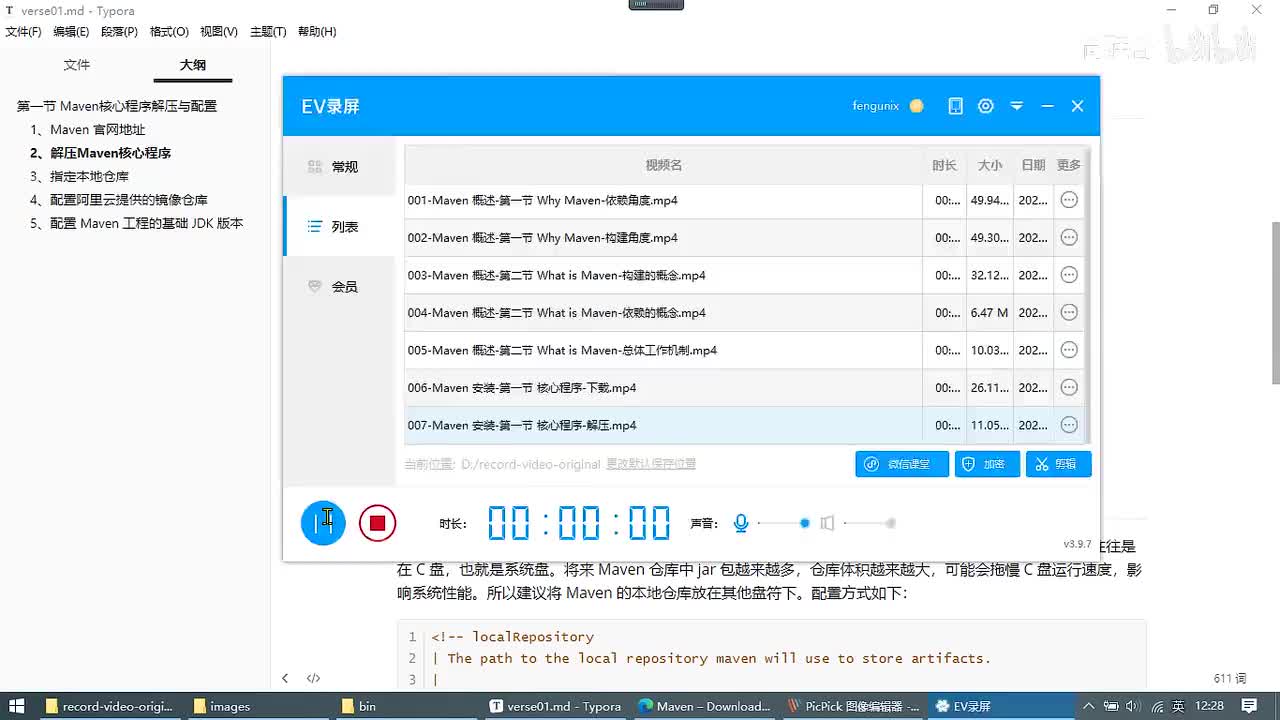The width and height of the screenshot is (1280, 720).
Task: Open more options for 002-Maven video
Action: click(1069, 238)
